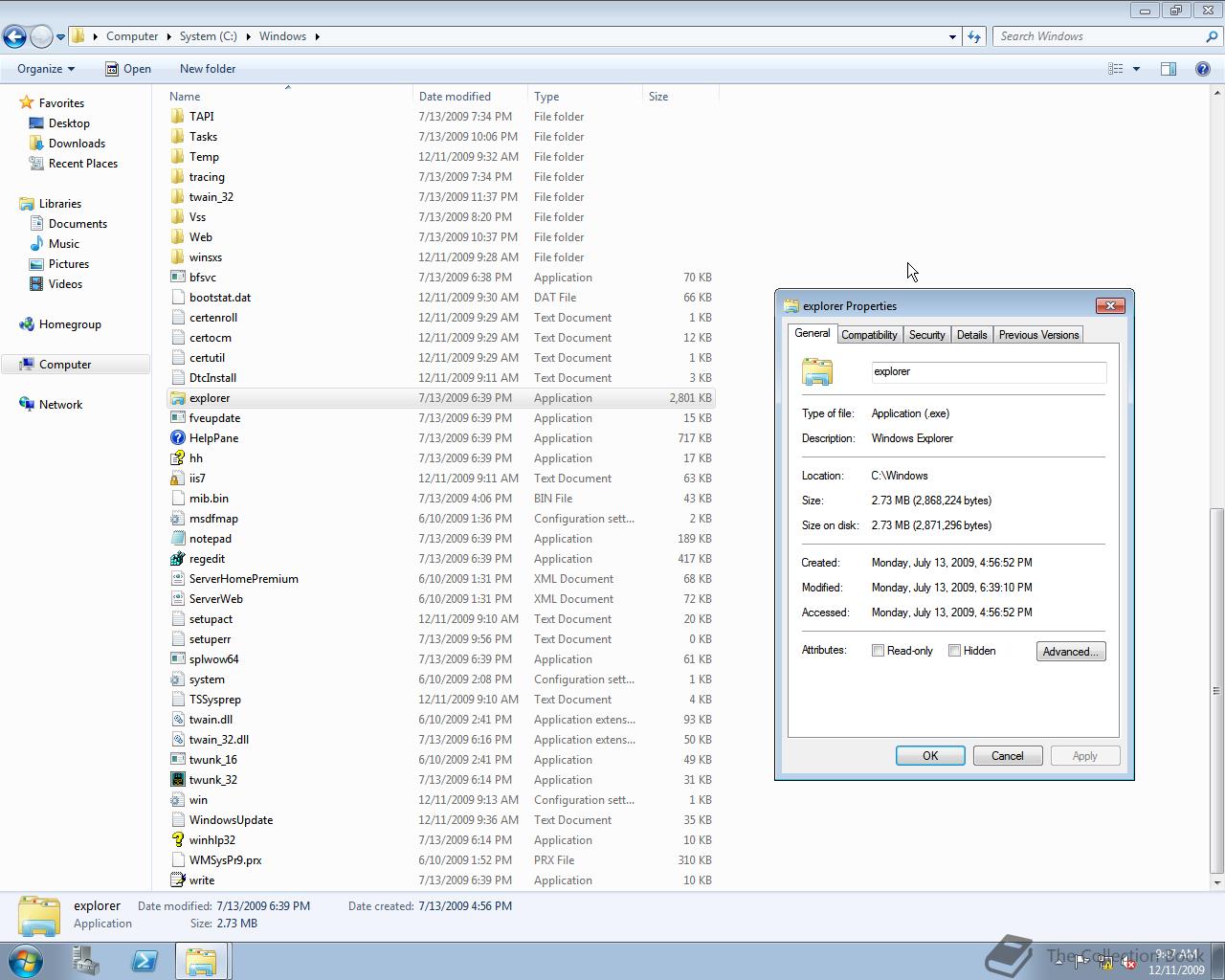Open address bar history dropdown
The image size is (1225, 980).
click(952, 36)
